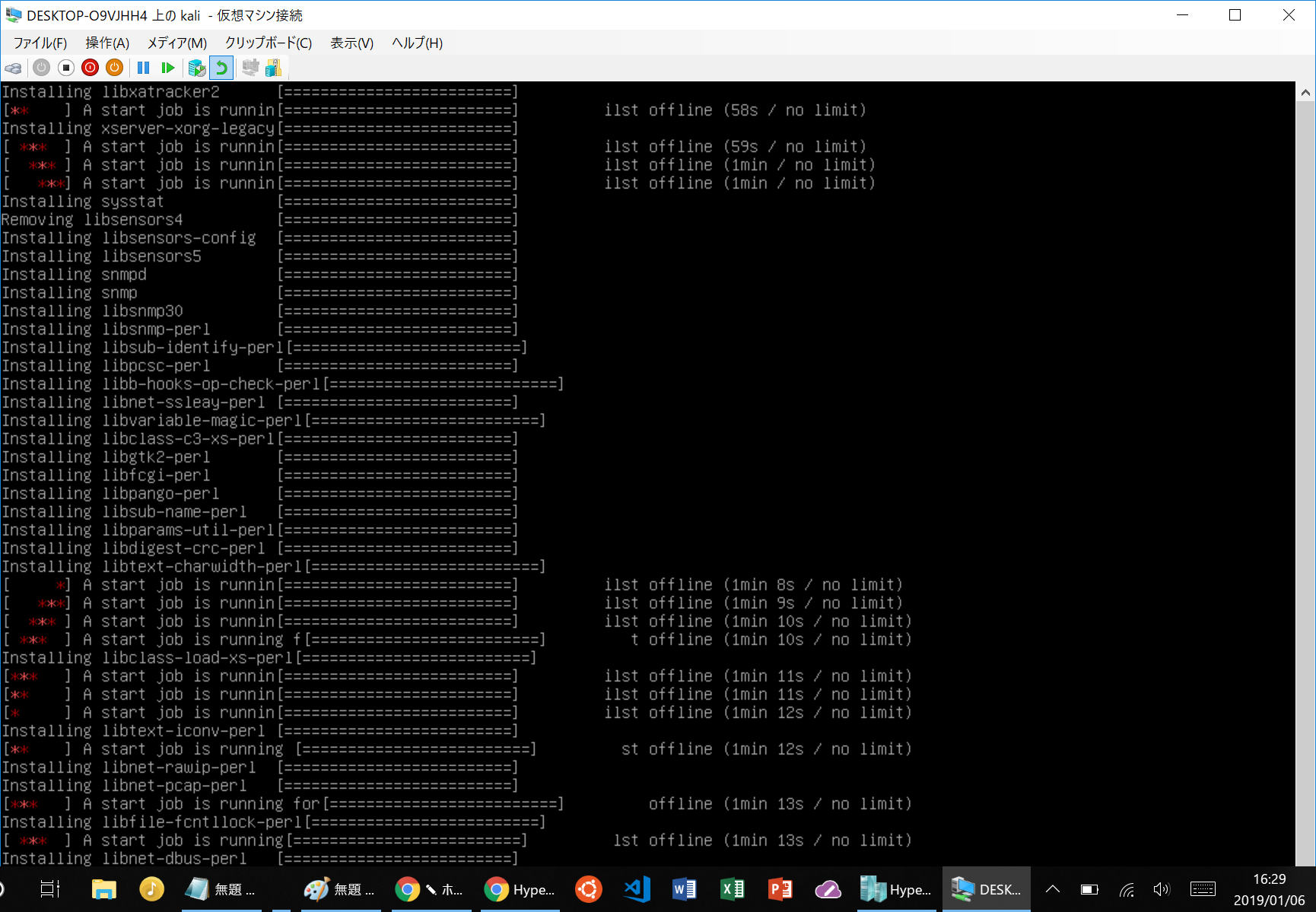Expand the メディア(M) menu

[x=176, y=43]
